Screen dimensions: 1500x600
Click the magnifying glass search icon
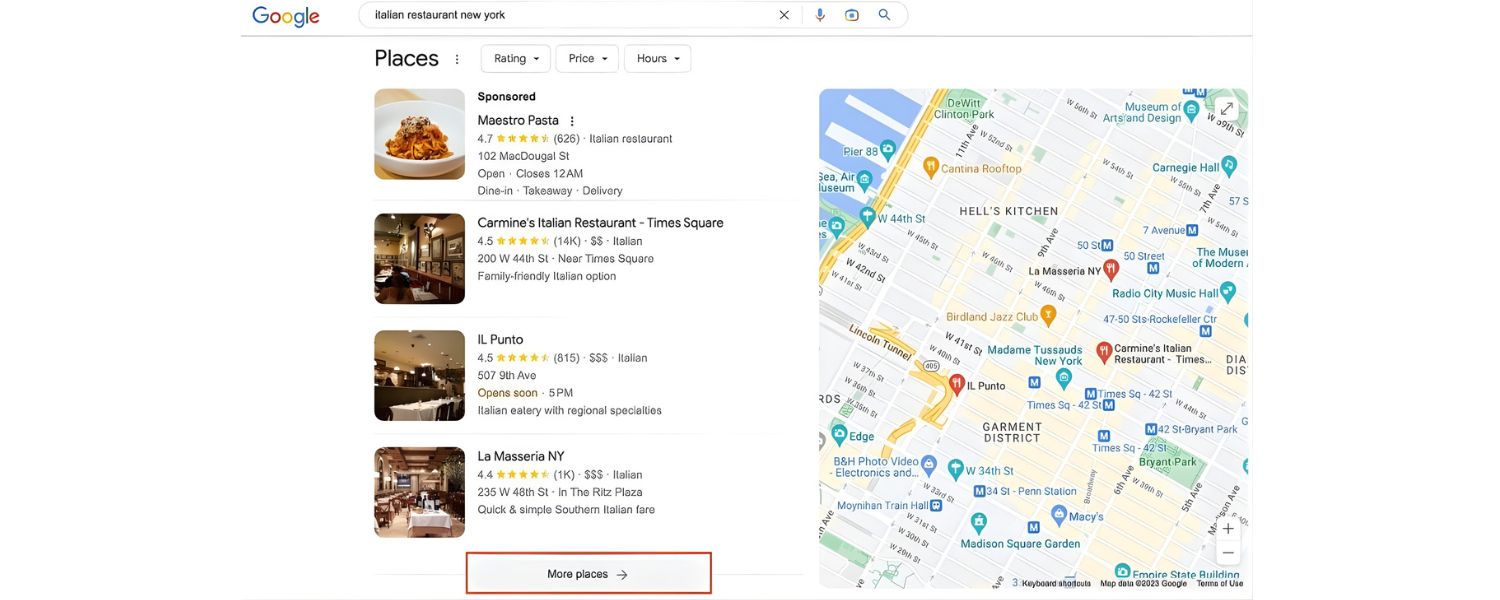[x=884, y=15]
